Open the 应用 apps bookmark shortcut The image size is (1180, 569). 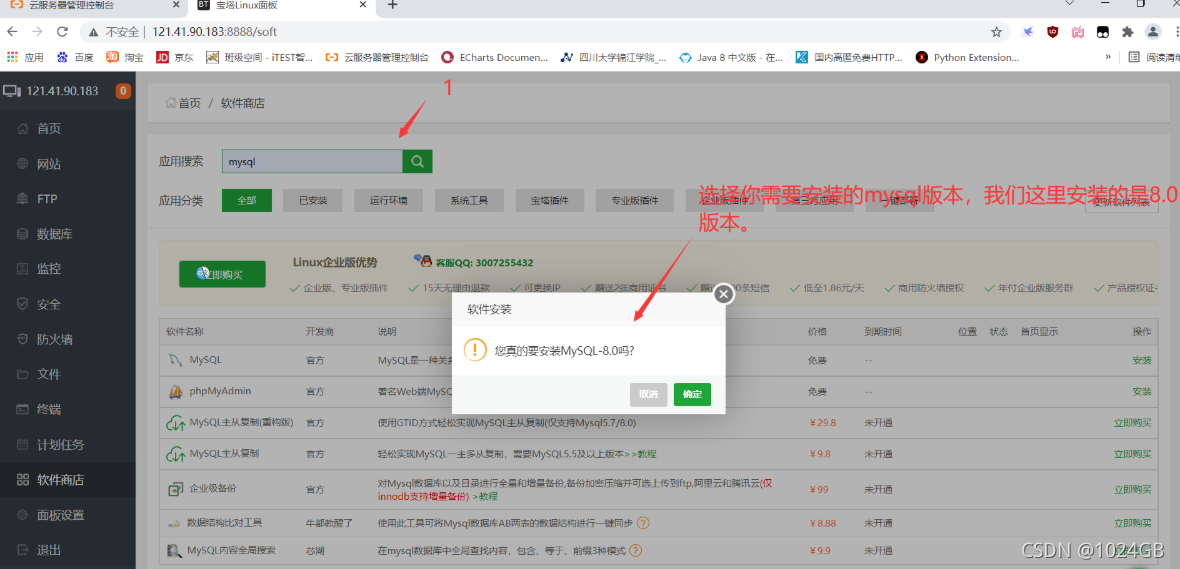click(25, 57)
